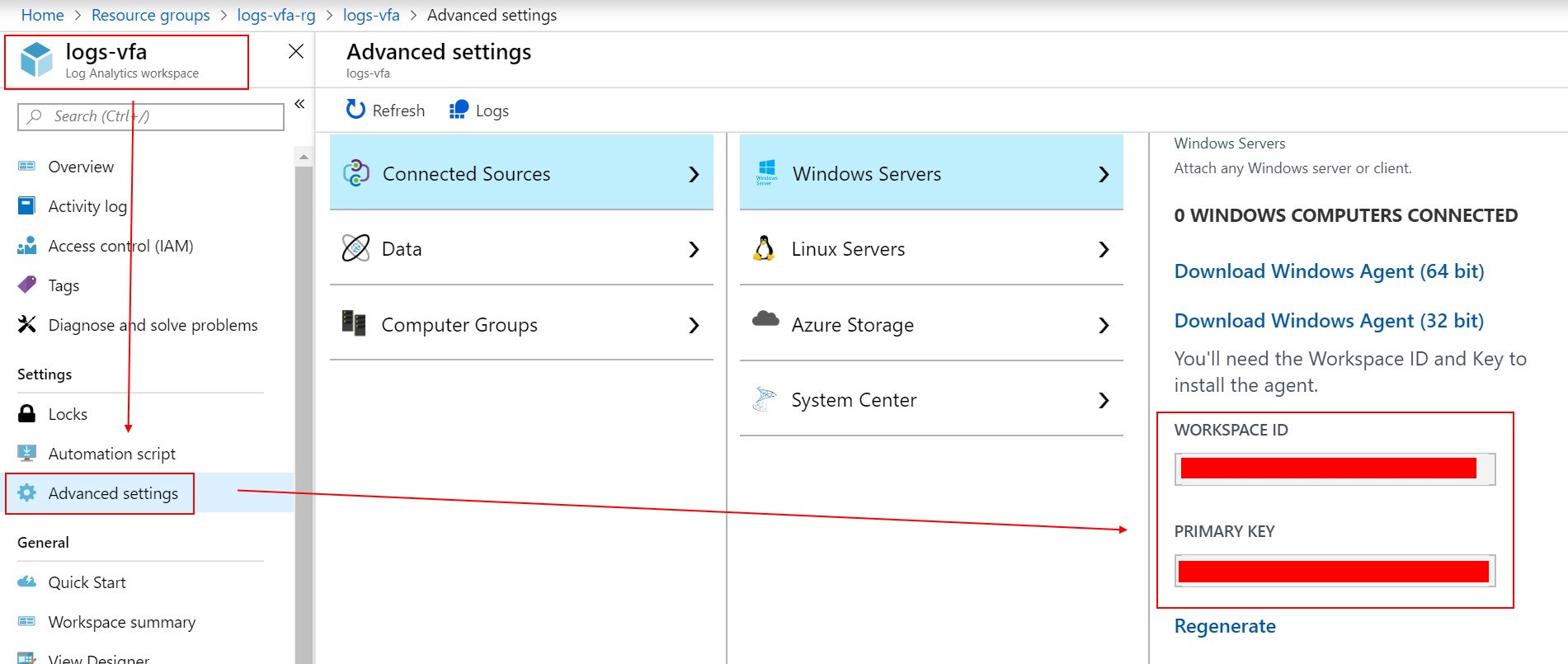Open Tags
Screen dimensions: 1568x664
click(64, 285)
